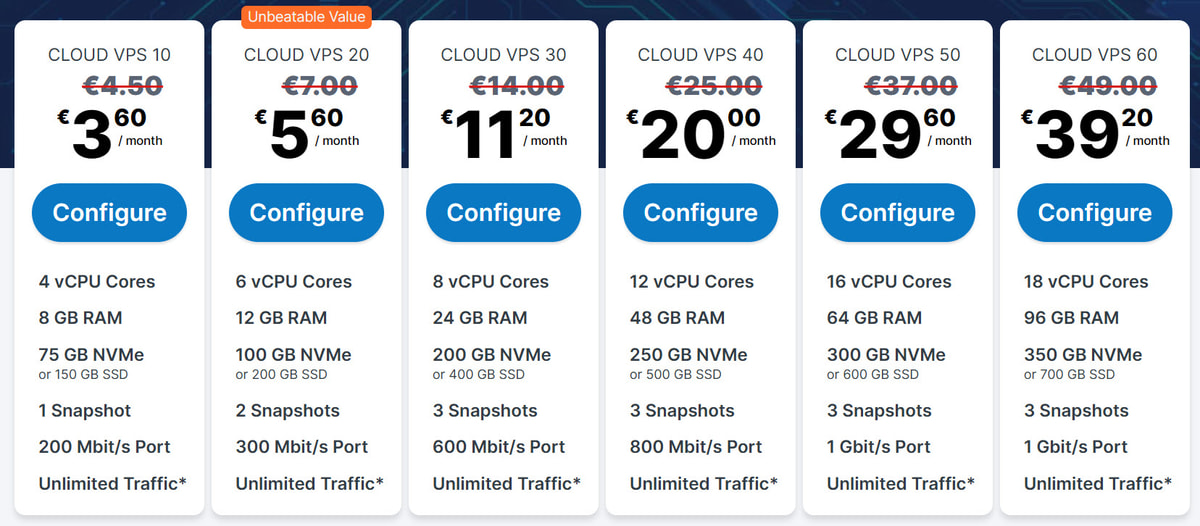Click Unlimited Traffic* under Cloud VPS 10

point(112,484)
